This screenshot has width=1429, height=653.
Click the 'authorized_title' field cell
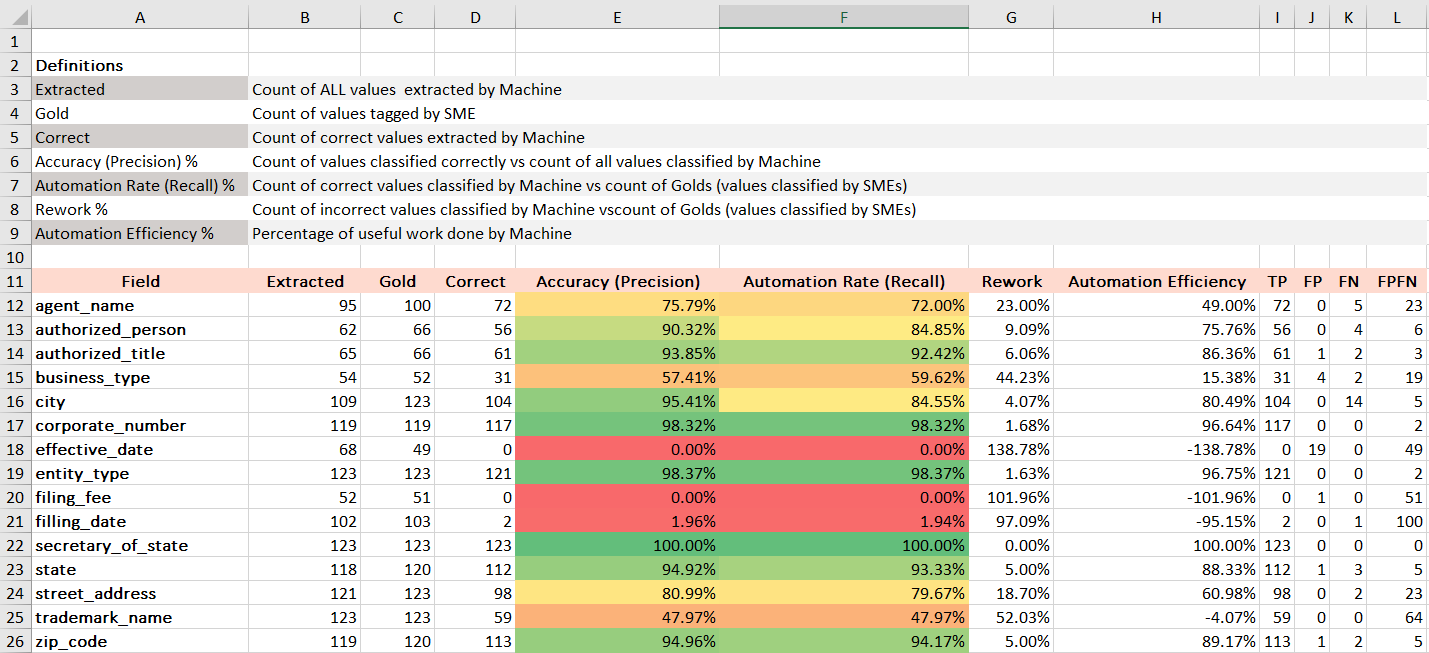click(140, 353)
